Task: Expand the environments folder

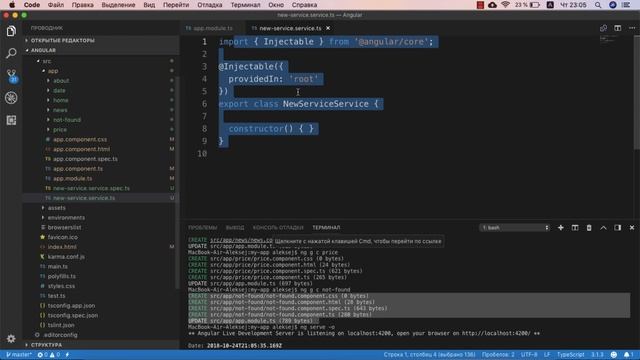Action: (x=66, y=218)
